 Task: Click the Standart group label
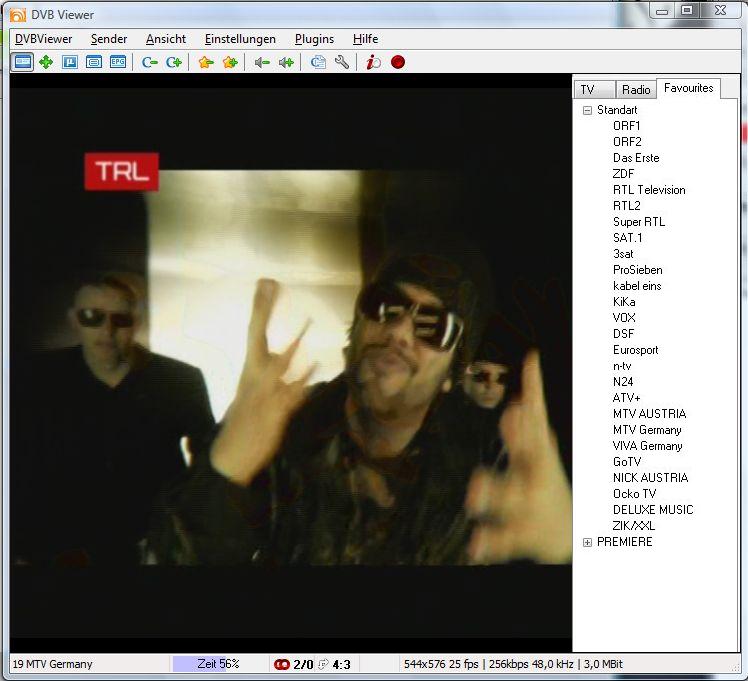click(x=617, y=110)
